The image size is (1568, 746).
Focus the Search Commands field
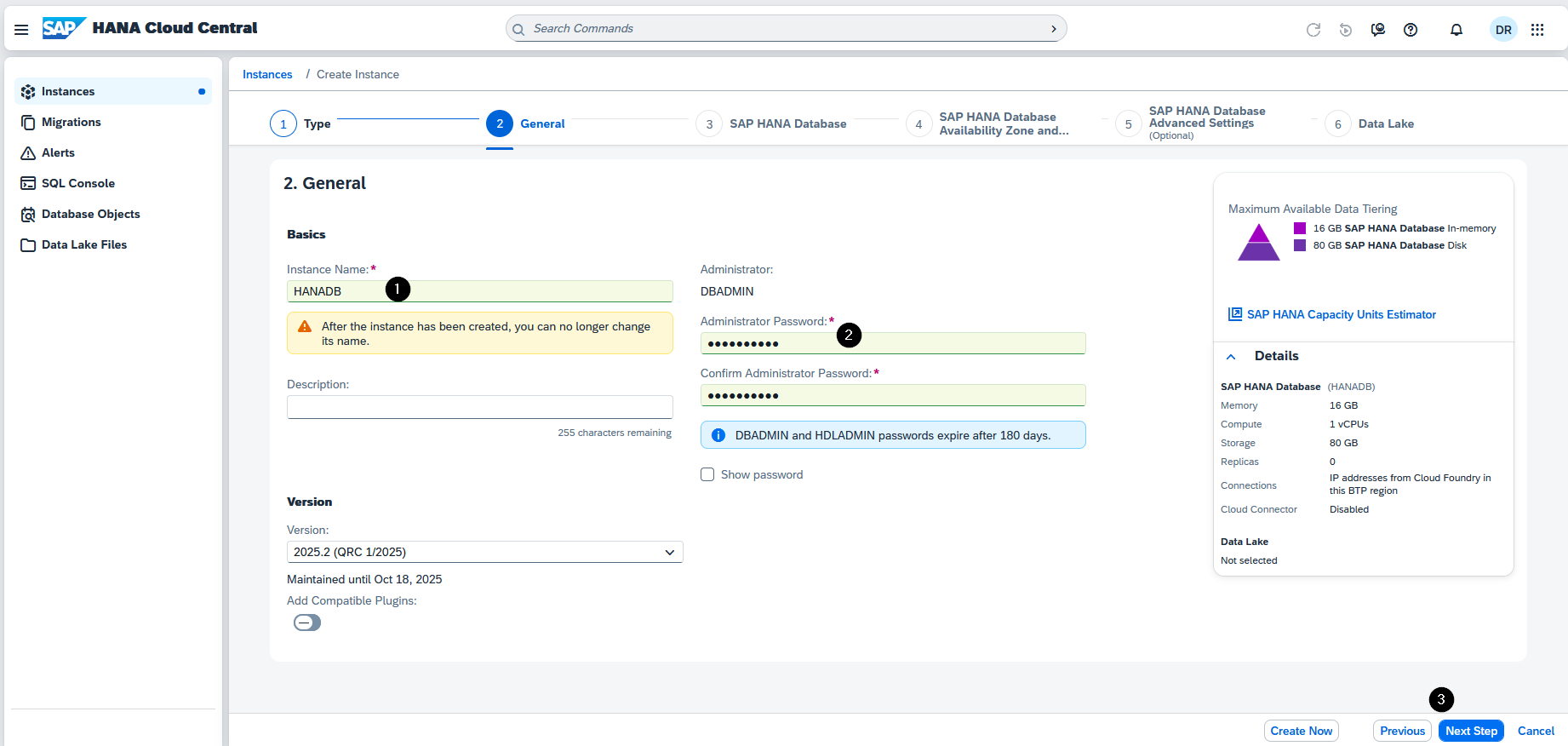pyautogui.click(x=786, y=29)
